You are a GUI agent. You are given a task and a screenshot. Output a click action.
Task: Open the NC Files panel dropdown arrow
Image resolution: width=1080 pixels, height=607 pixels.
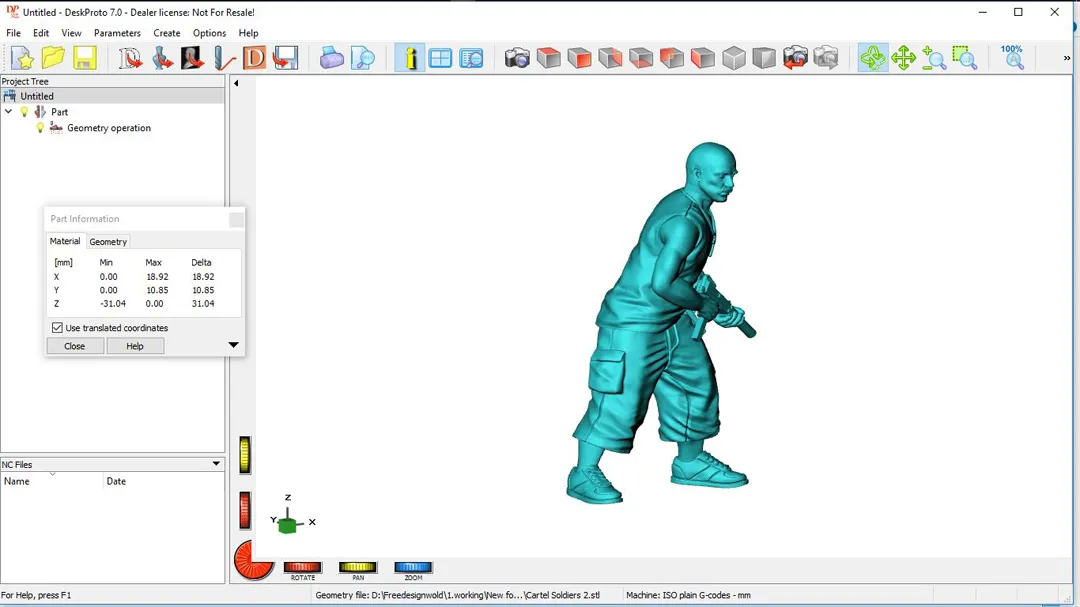(216, 464)
